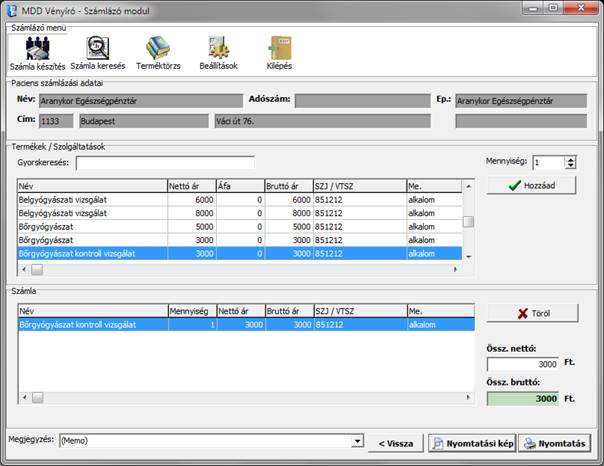Expand the Megjegyzés memo dropdown

tap(357, 441)
